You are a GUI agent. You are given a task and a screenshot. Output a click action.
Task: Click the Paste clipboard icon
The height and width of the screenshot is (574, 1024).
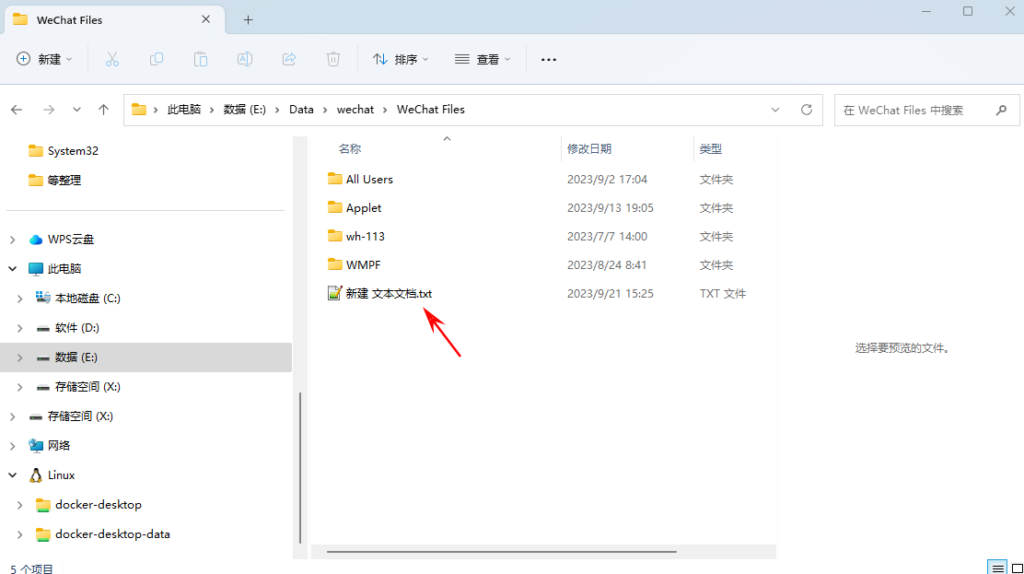pos(200,59)
